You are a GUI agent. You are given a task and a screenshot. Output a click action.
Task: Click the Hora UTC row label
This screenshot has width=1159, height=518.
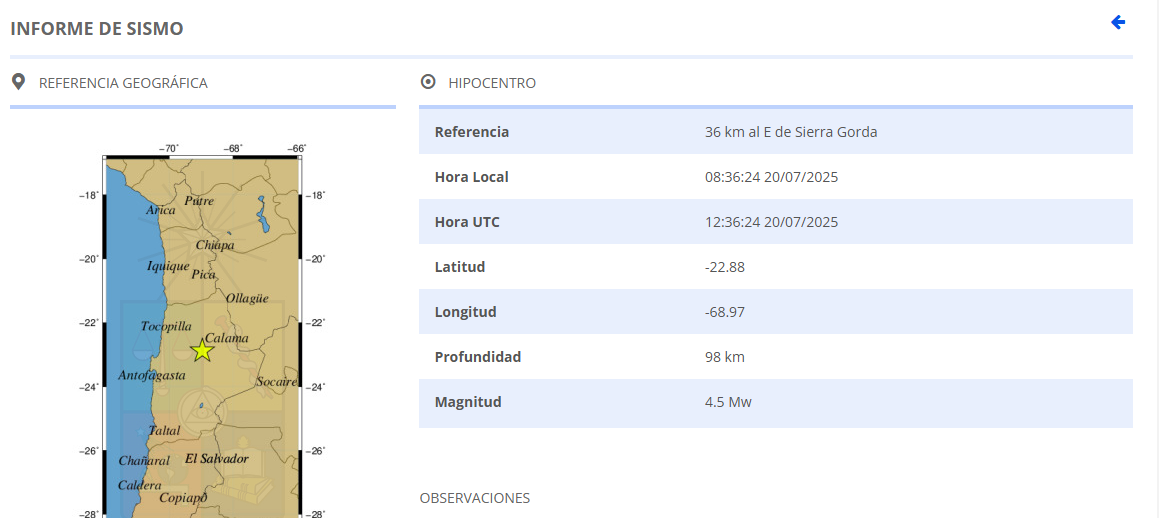tap(467, 222)
